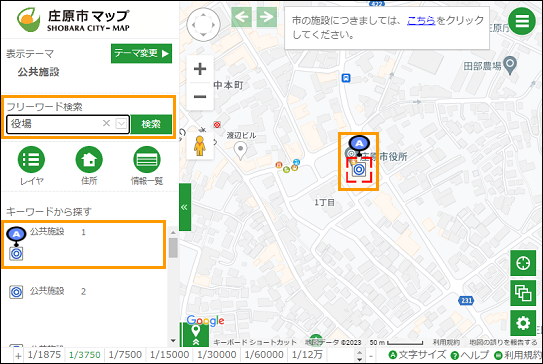Image resolution: width=543 pixels, height=364 pixels.
Task: Open the bottom bar 利用規約 link
Action: pos(518,355)
